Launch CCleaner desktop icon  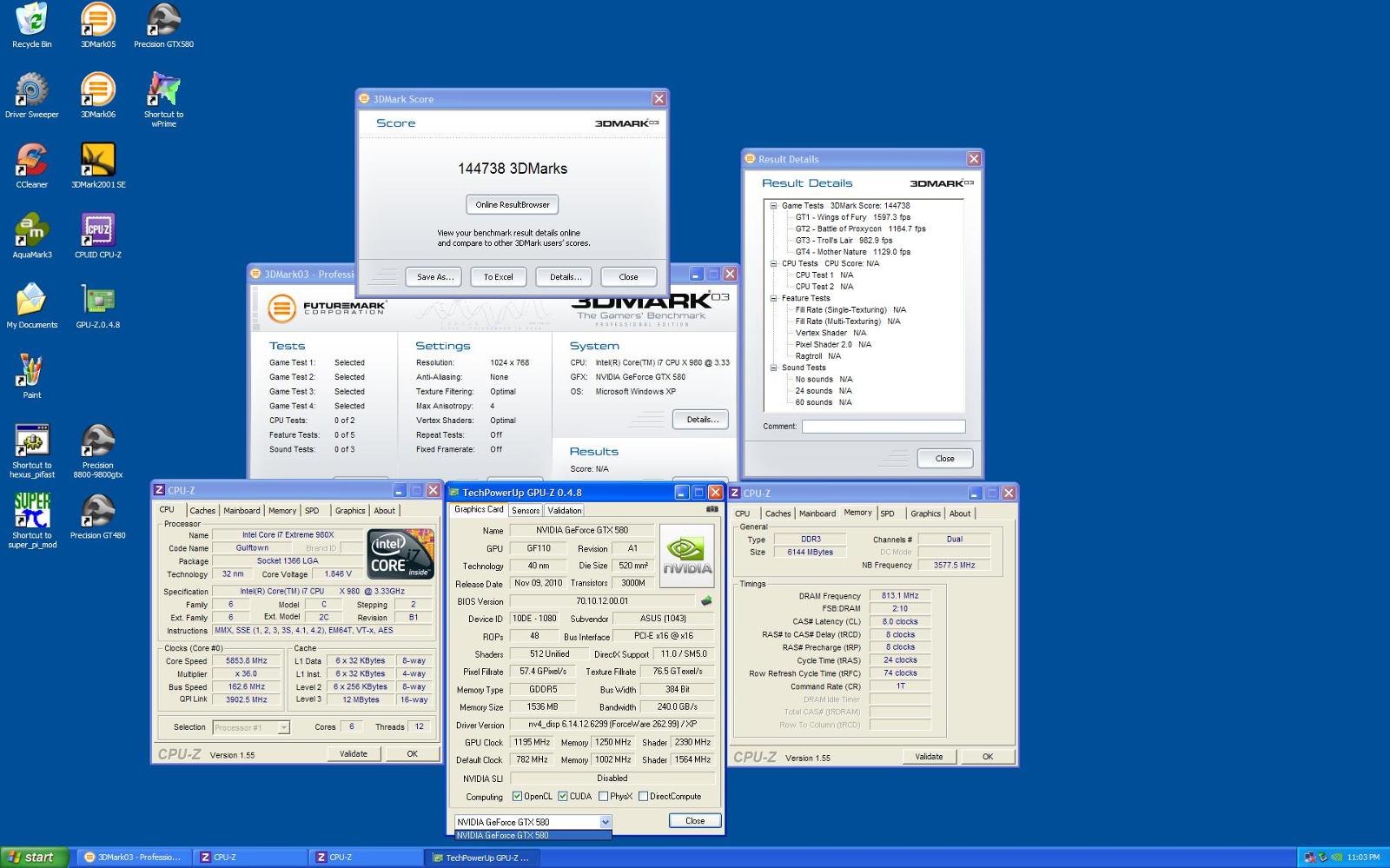coord(31,167)
